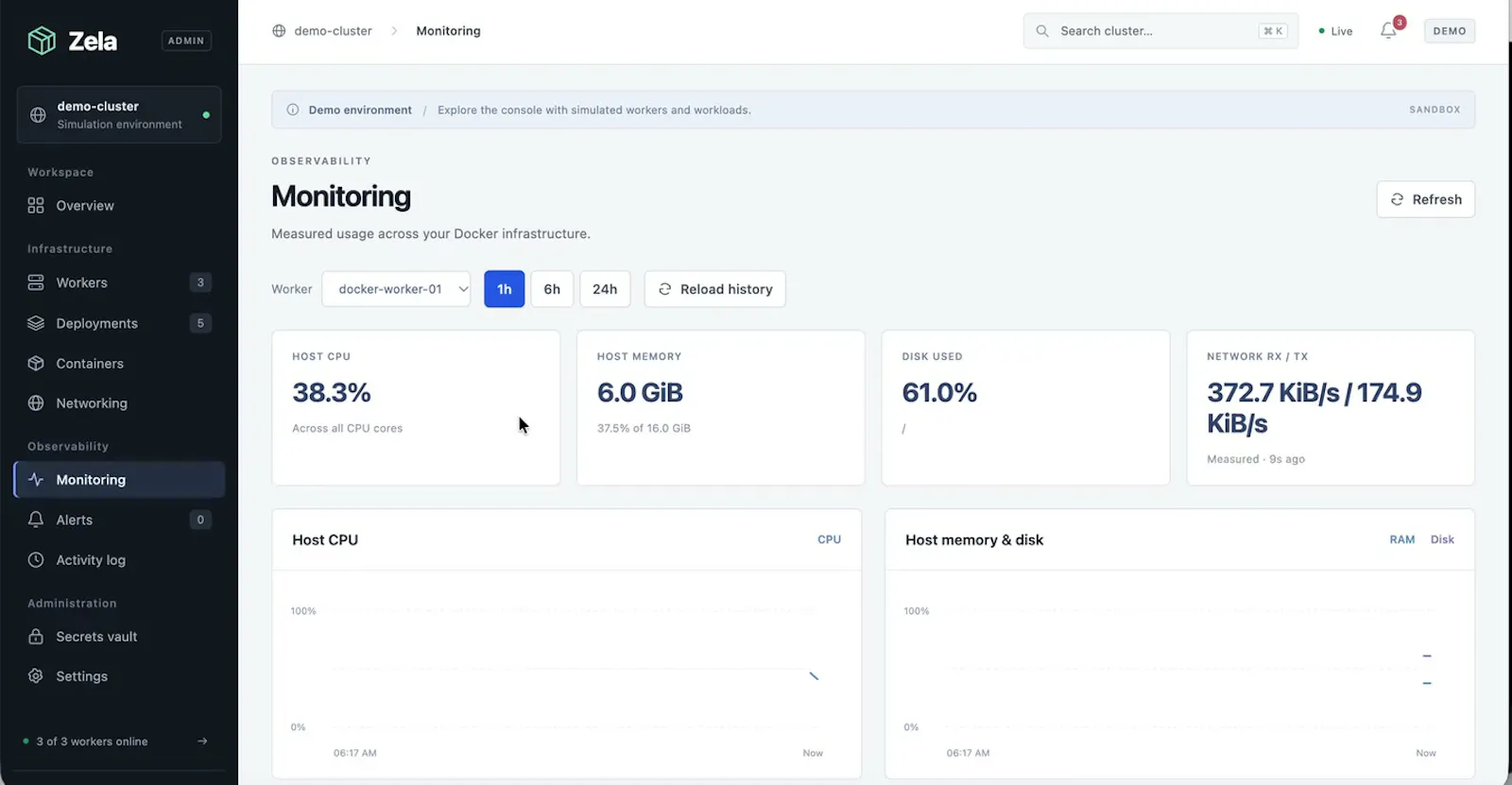
Task: Navigate to Secrets vault
Action: coord(119,637)
